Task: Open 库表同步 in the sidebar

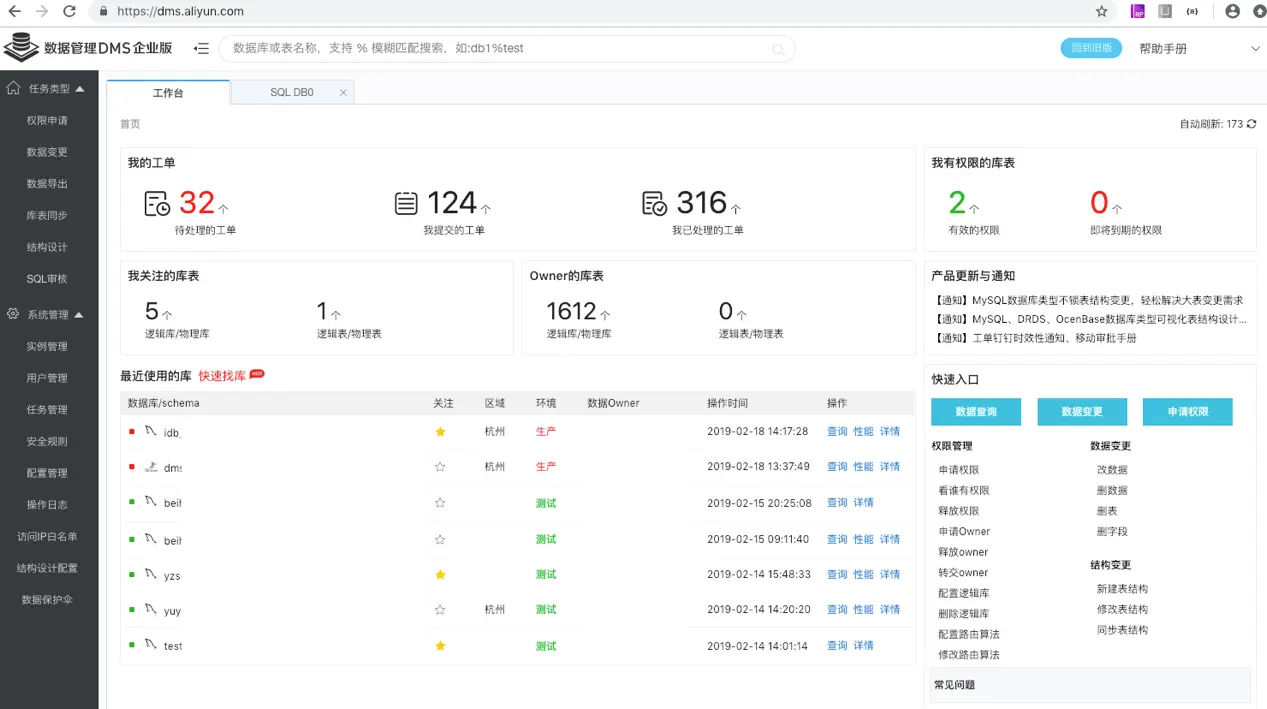Action: tap(47, 215)
